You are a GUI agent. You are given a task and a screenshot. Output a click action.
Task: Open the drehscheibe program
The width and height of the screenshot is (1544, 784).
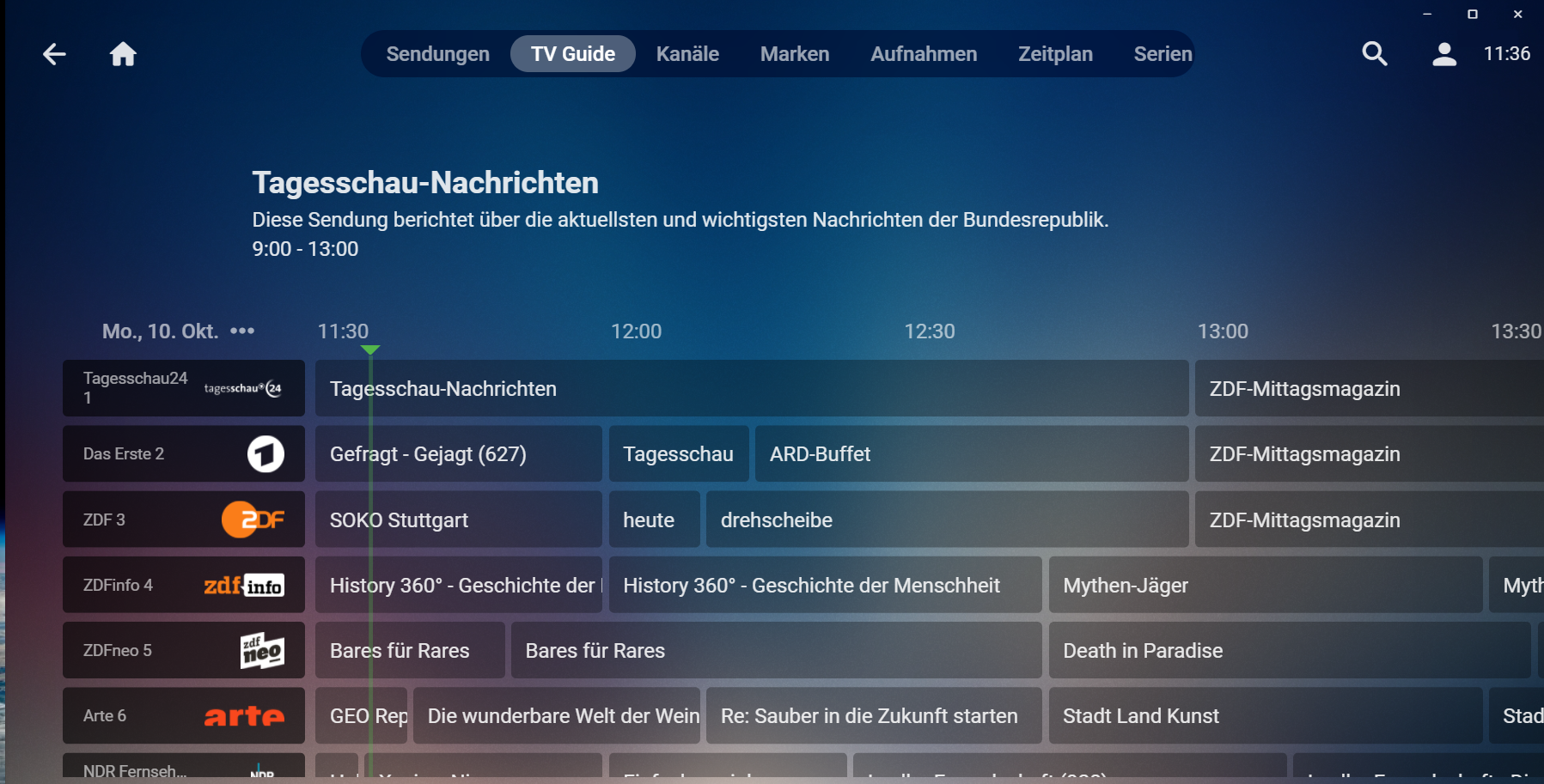[948, 520]
